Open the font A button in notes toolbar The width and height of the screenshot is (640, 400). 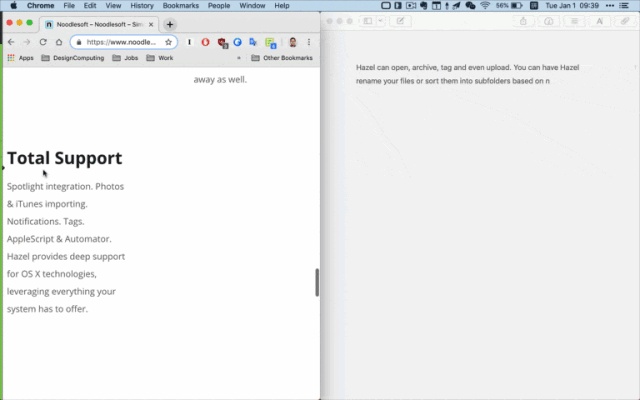tap(600, 21)
